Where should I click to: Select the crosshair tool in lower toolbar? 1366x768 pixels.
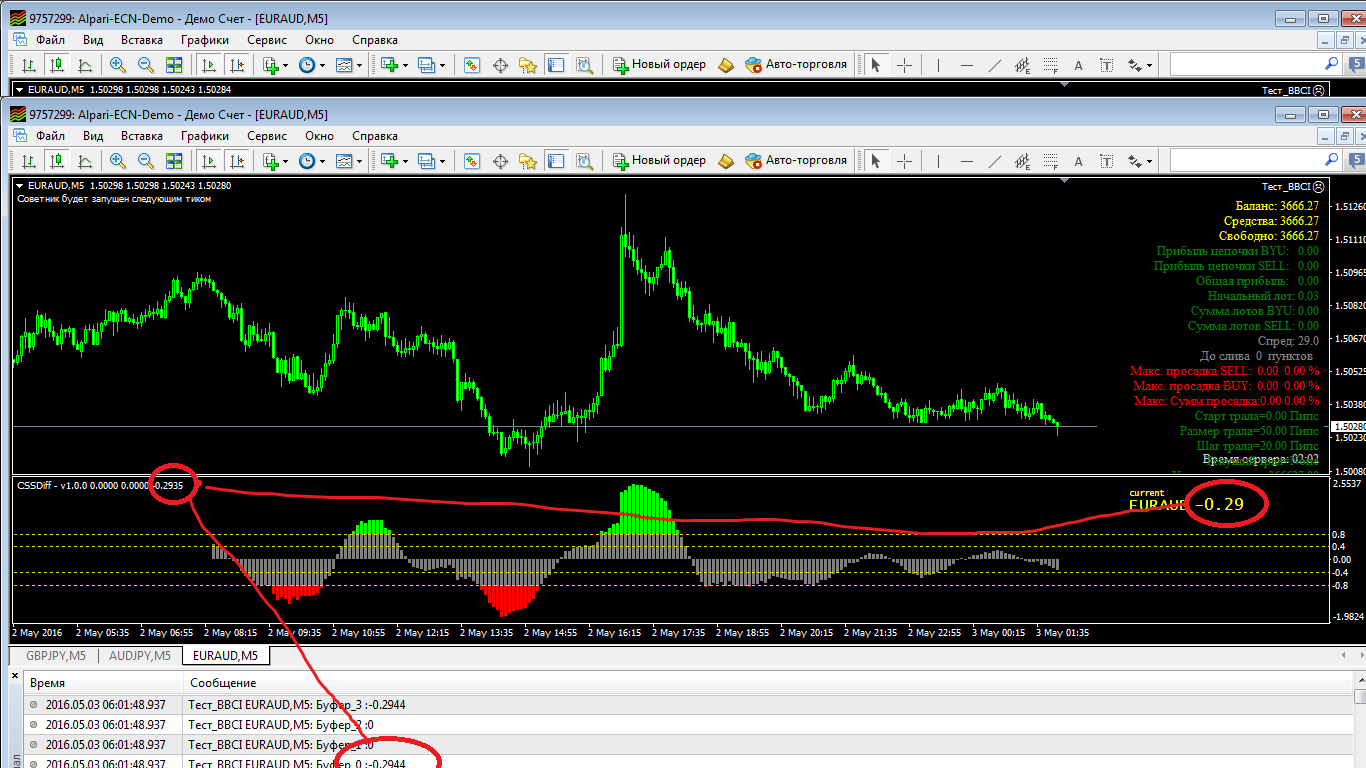(x=904, y=160)
